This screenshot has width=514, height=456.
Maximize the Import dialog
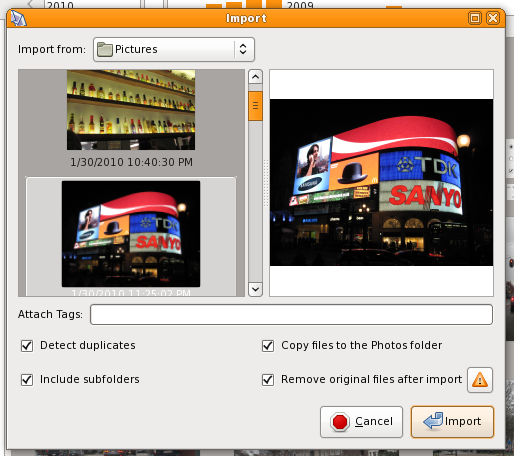click(x=475, y=18)
